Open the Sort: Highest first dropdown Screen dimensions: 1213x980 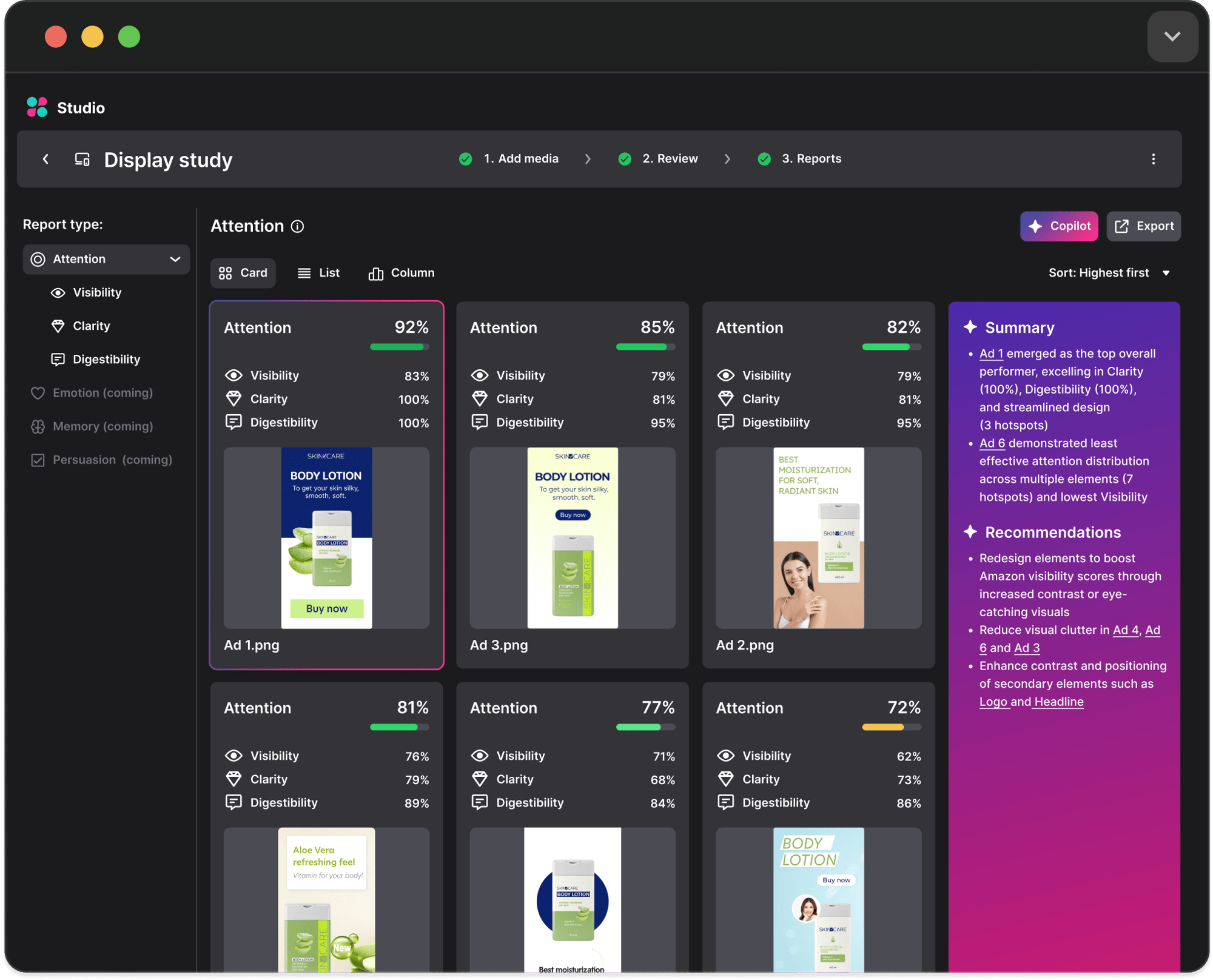(x=1109, y=273)
